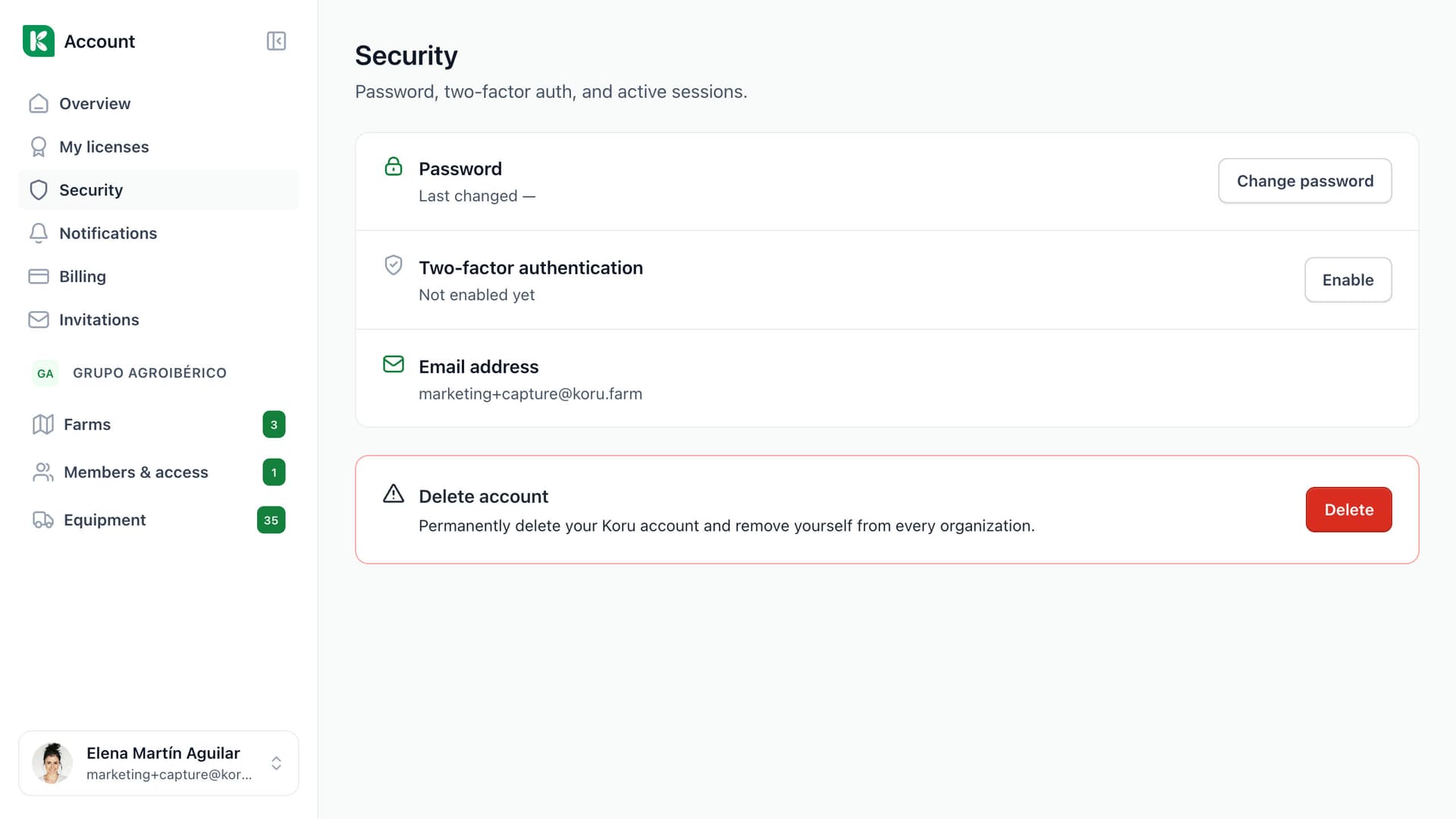Click the Members & access people icon
The width and height of the screenshot is (1456, 819).
coord(43,472)
